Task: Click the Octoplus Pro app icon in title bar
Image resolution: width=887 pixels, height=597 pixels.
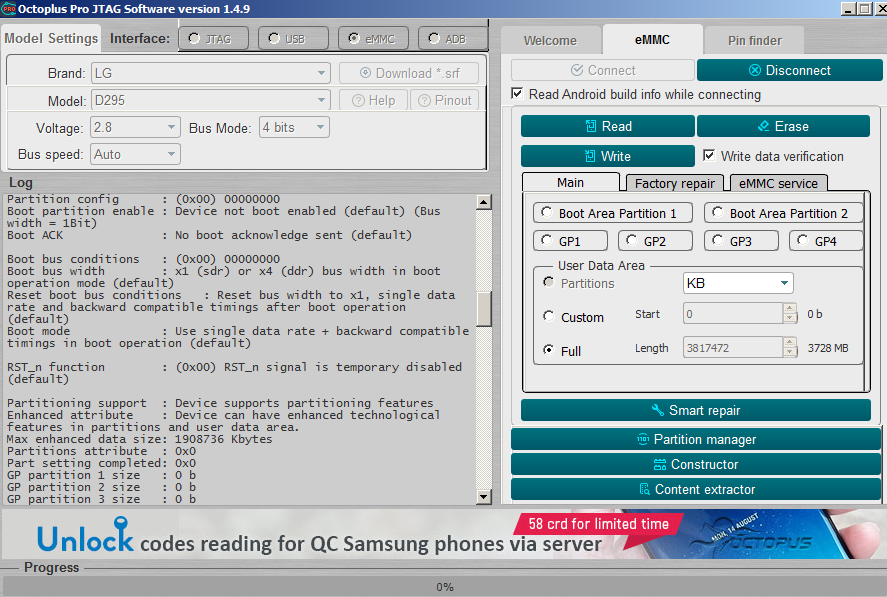Action: point(8,8)
